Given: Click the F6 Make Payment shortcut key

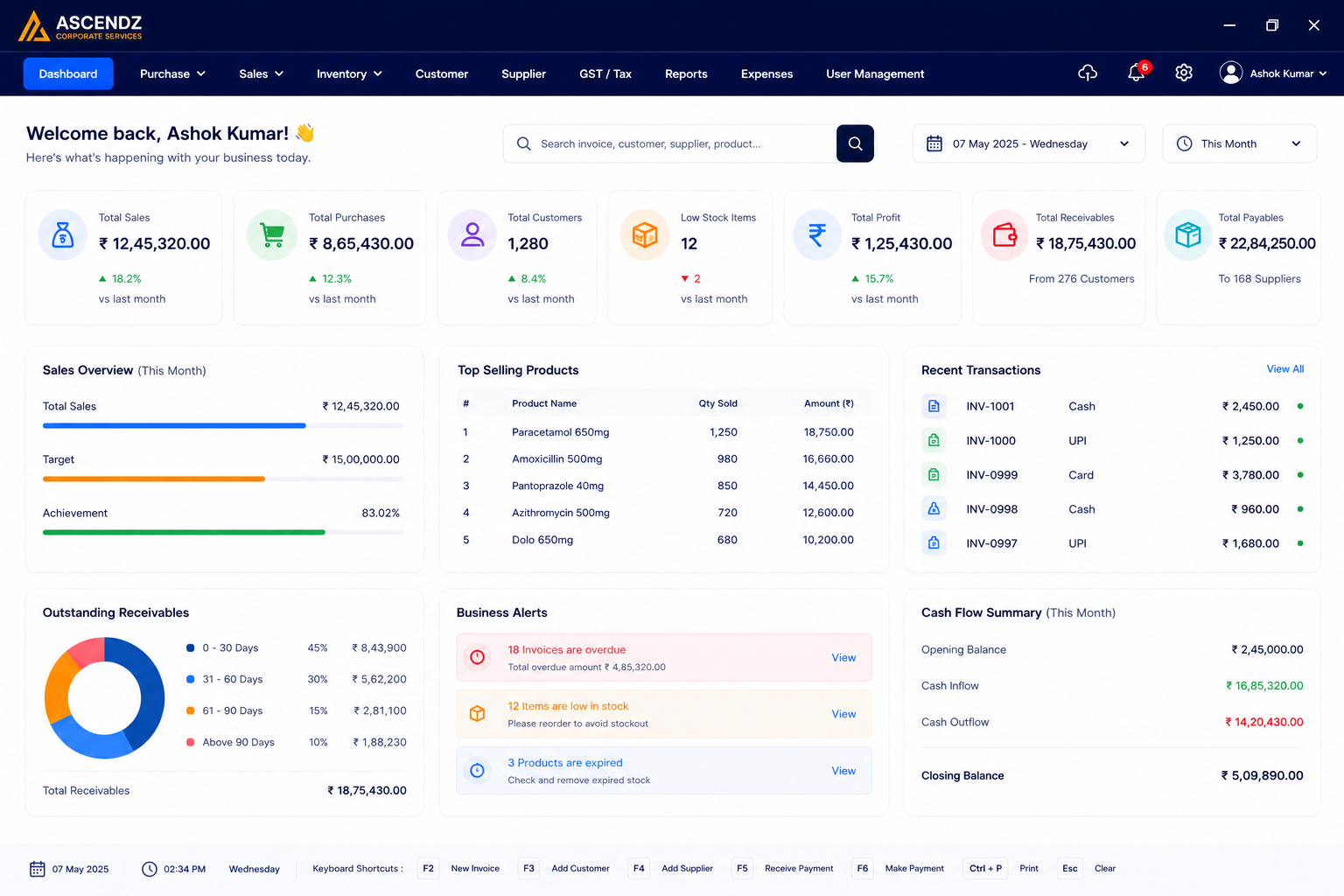Looking at the screenshot, I should tap(863, 869).
